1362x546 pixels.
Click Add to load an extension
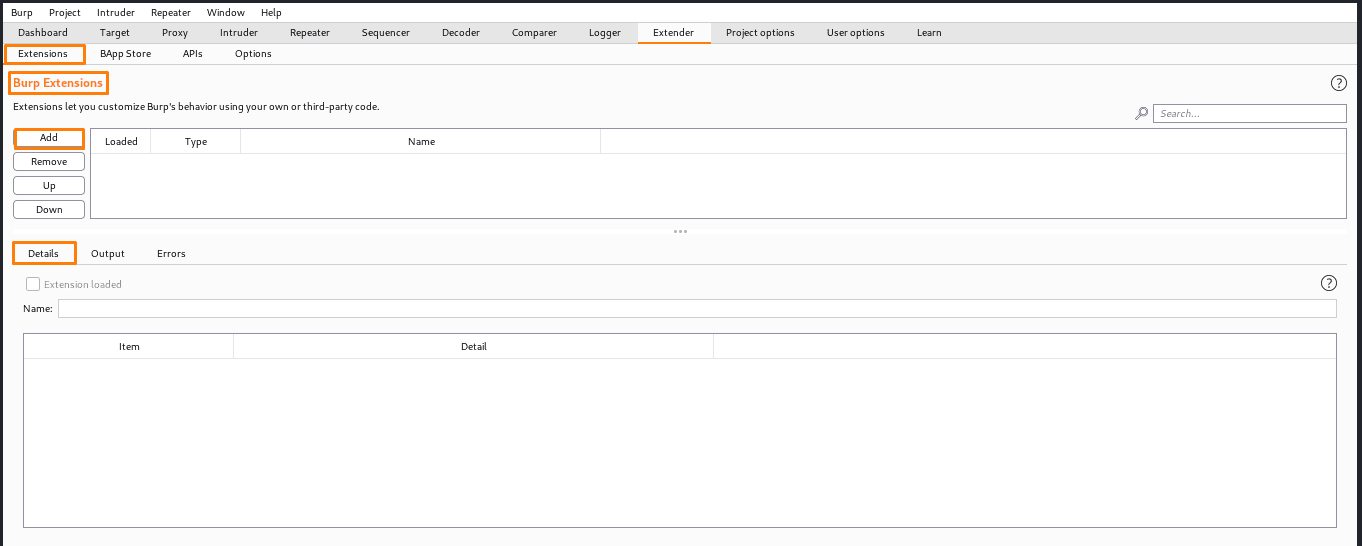tap(49, 138)
